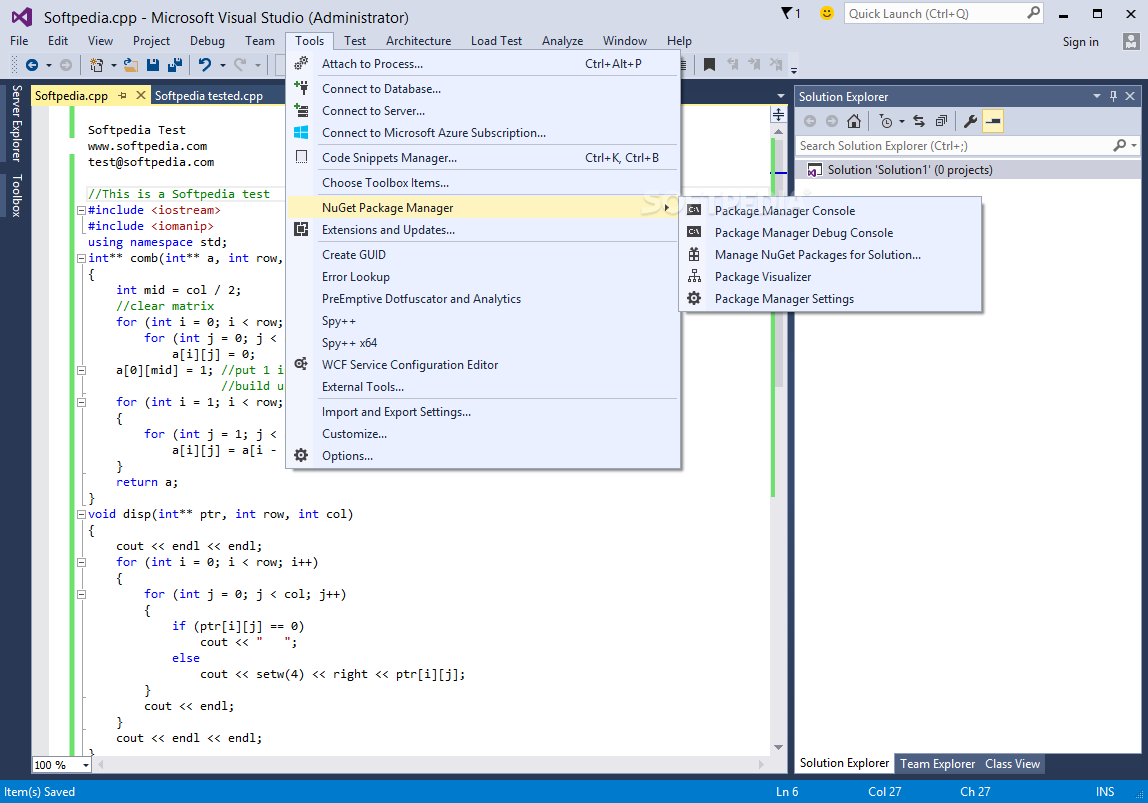Click the editor vertical scrollbar down arrow
The height and width of the screenshot is (803, 1148).
point(778,747)
